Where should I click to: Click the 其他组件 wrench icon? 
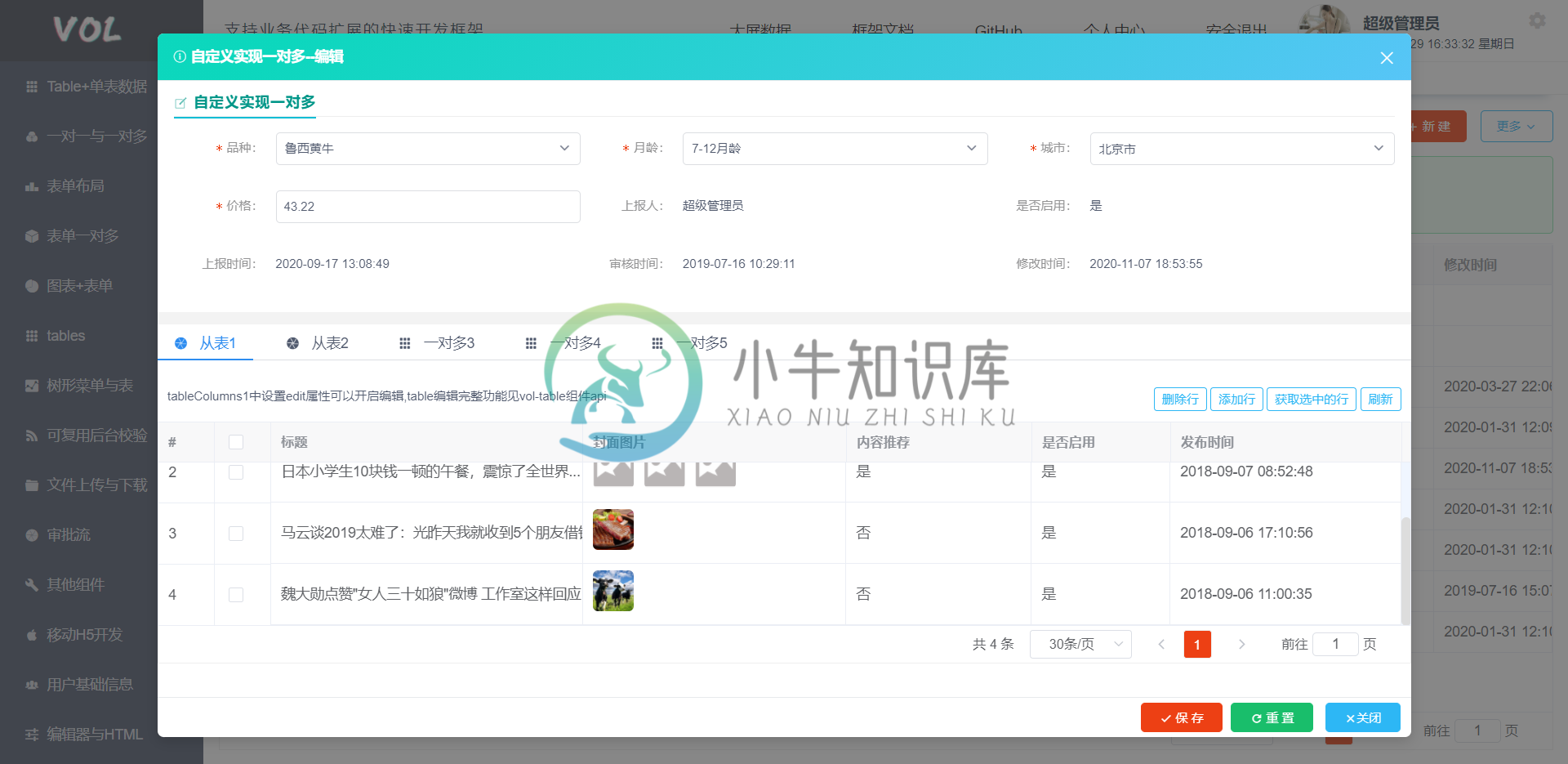pyautogui.click(x=32, y=585)
